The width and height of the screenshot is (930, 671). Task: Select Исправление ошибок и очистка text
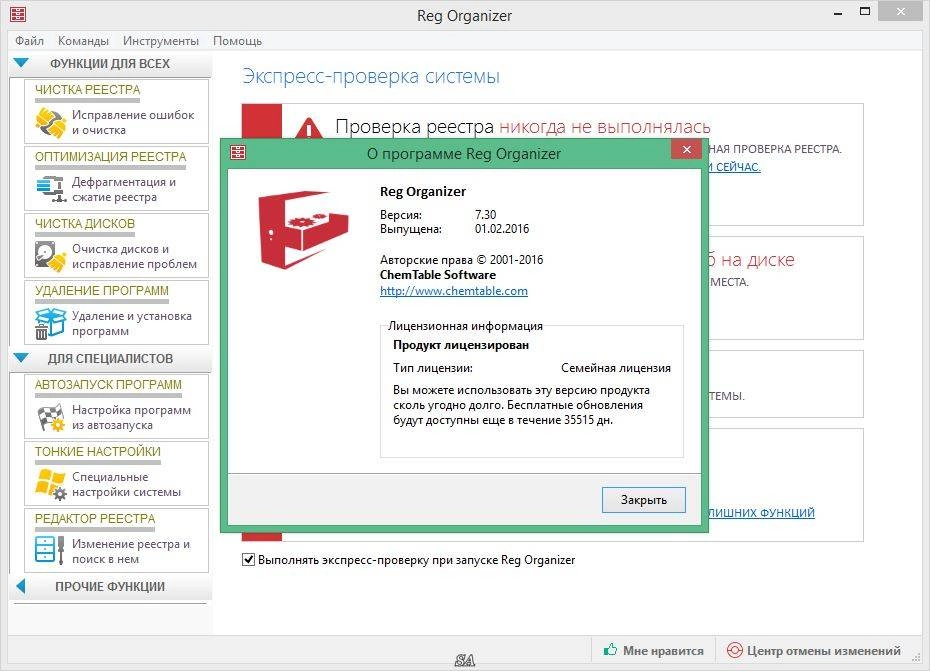(x=133, y=122)
